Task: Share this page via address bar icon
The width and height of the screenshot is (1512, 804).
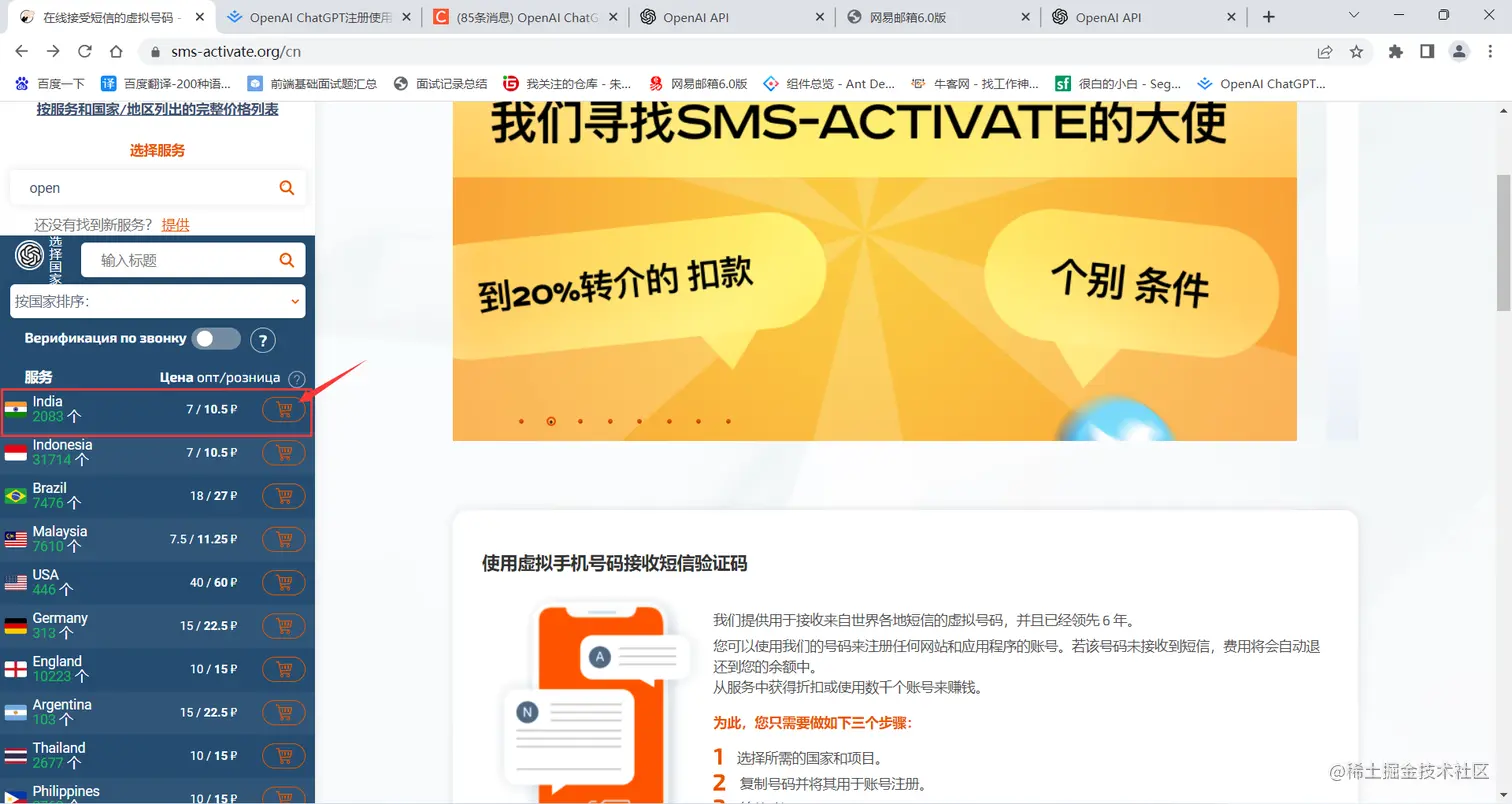Action: 1325,52
